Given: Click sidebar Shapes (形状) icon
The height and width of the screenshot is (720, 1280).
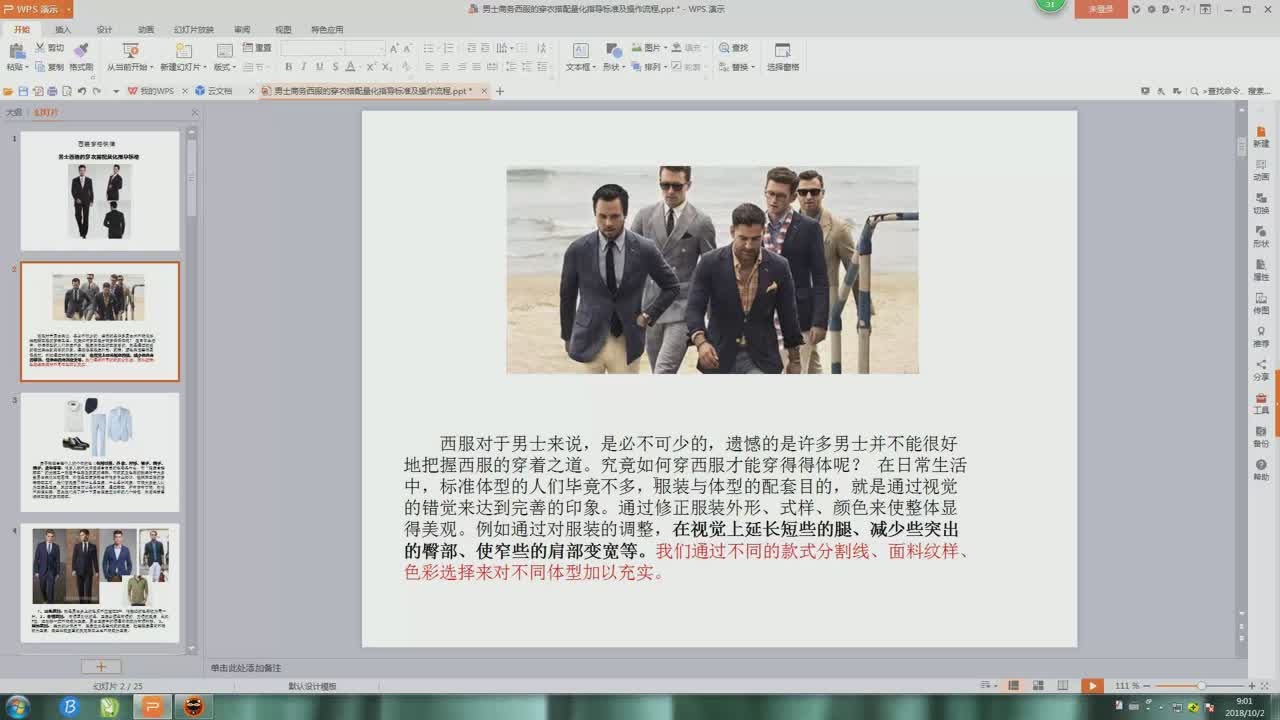Looking at the screenshot, I should pos(1261,236).
